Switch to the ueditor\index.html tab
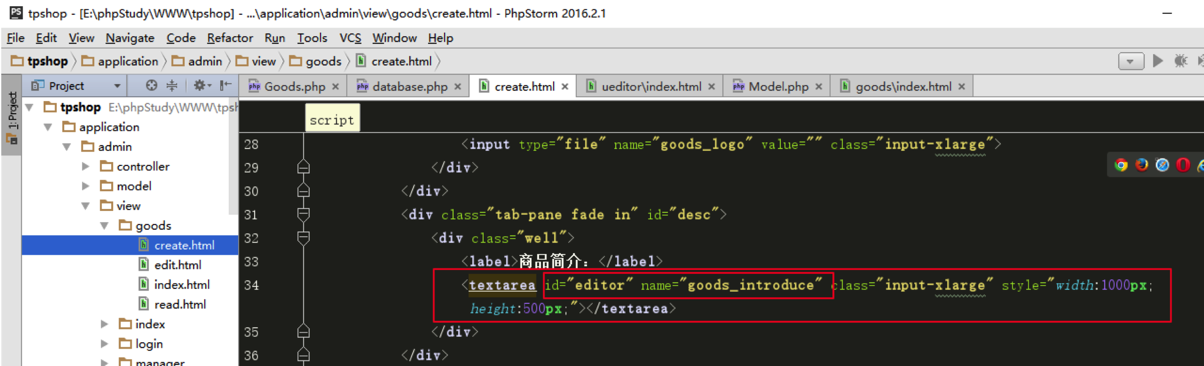Viewport: 1204px width, 366px height. pos(650,87)
